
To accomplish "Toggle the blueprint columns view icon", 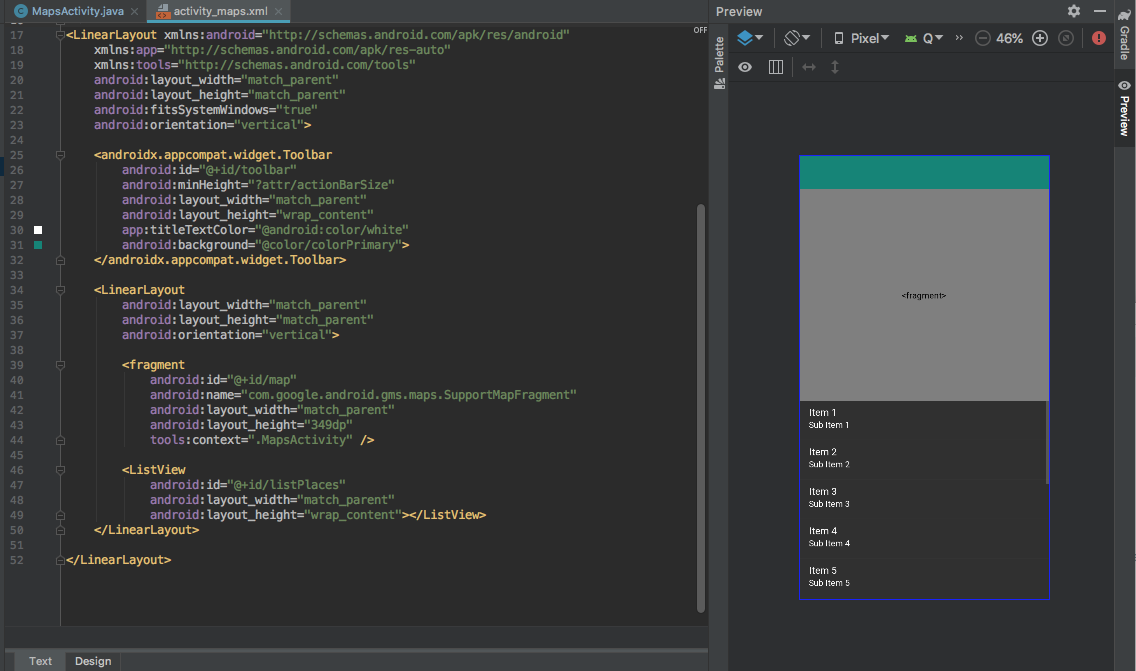I will [775, 67].
